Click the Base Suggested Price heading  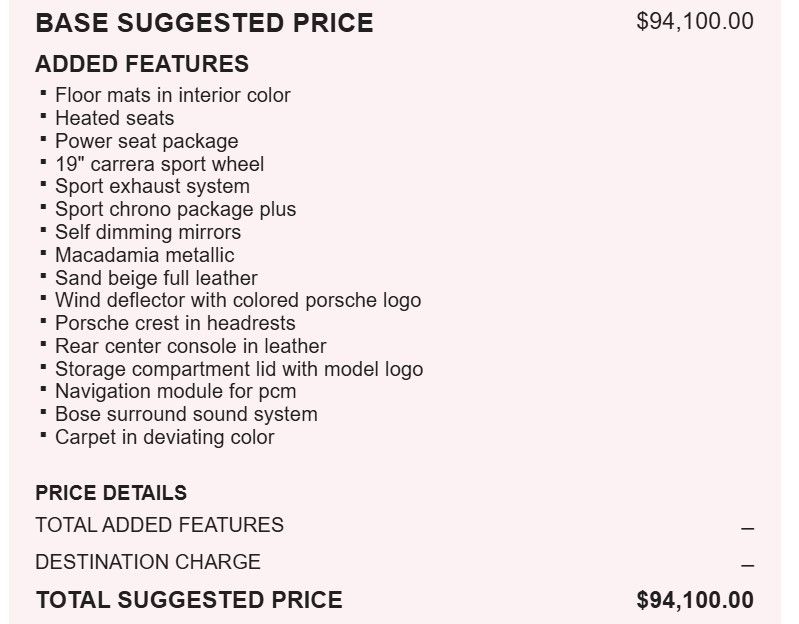(204, 23)
